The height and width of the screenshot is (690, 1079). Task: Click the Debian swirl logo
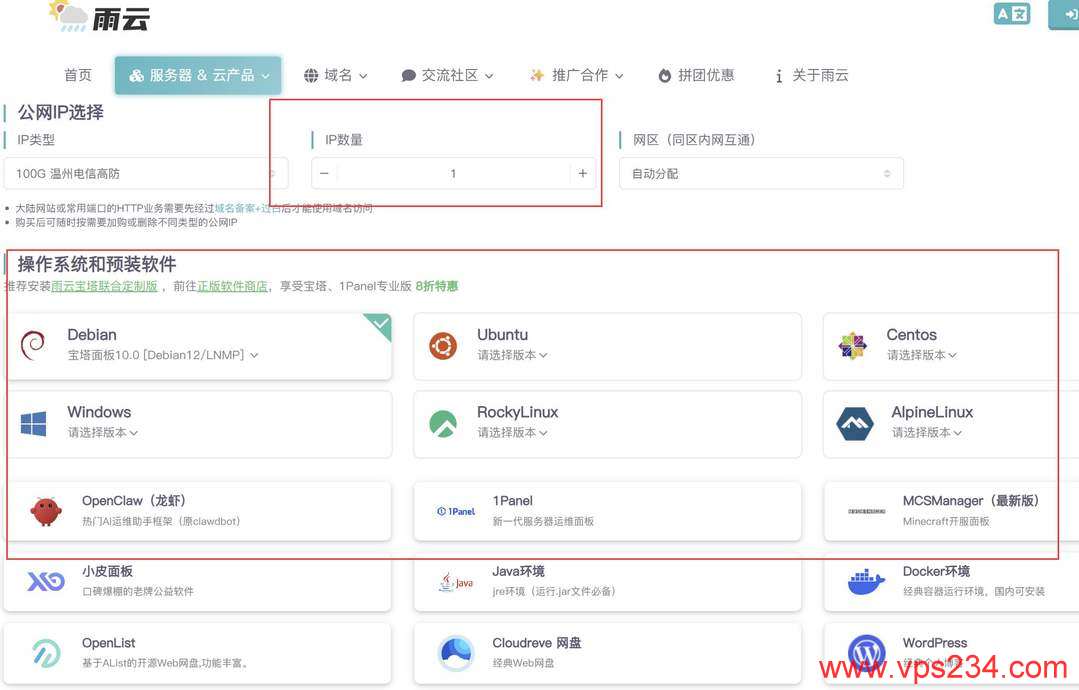(33, 345)
